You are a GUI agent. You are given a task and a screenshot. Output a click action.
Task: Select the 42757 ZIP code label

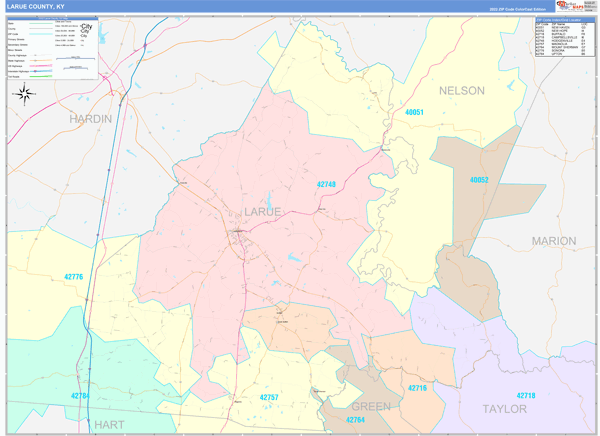269,397
